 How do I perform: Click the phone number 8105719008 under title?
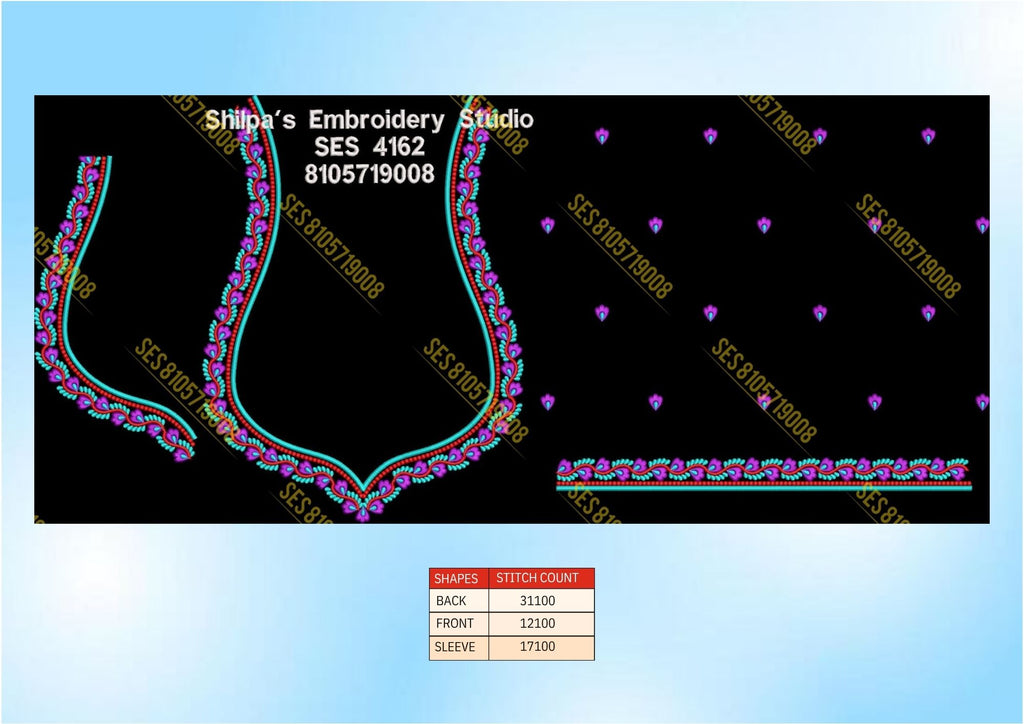[x=370, y=174]
